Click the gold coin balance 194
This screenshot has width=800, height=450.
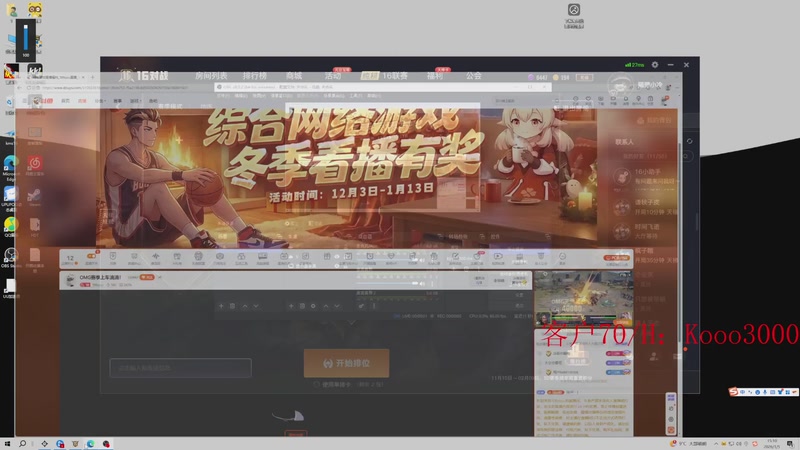tap(562, 78)
